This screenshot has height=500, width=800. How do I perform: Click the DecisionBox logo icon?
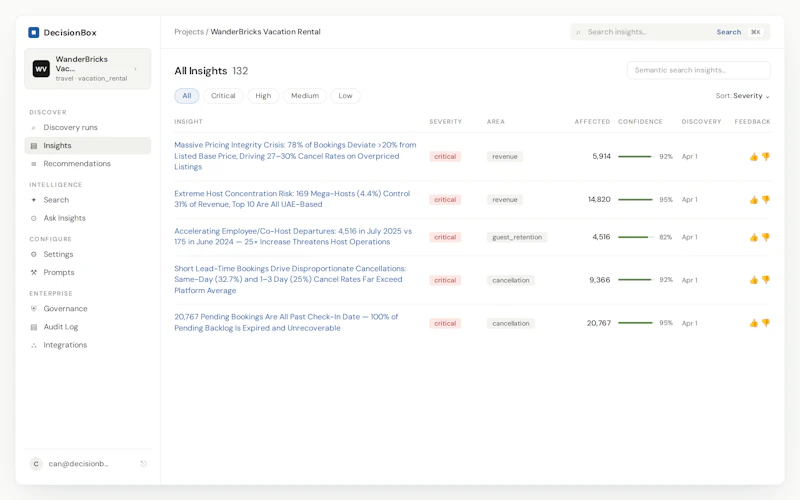coord(34,33)
